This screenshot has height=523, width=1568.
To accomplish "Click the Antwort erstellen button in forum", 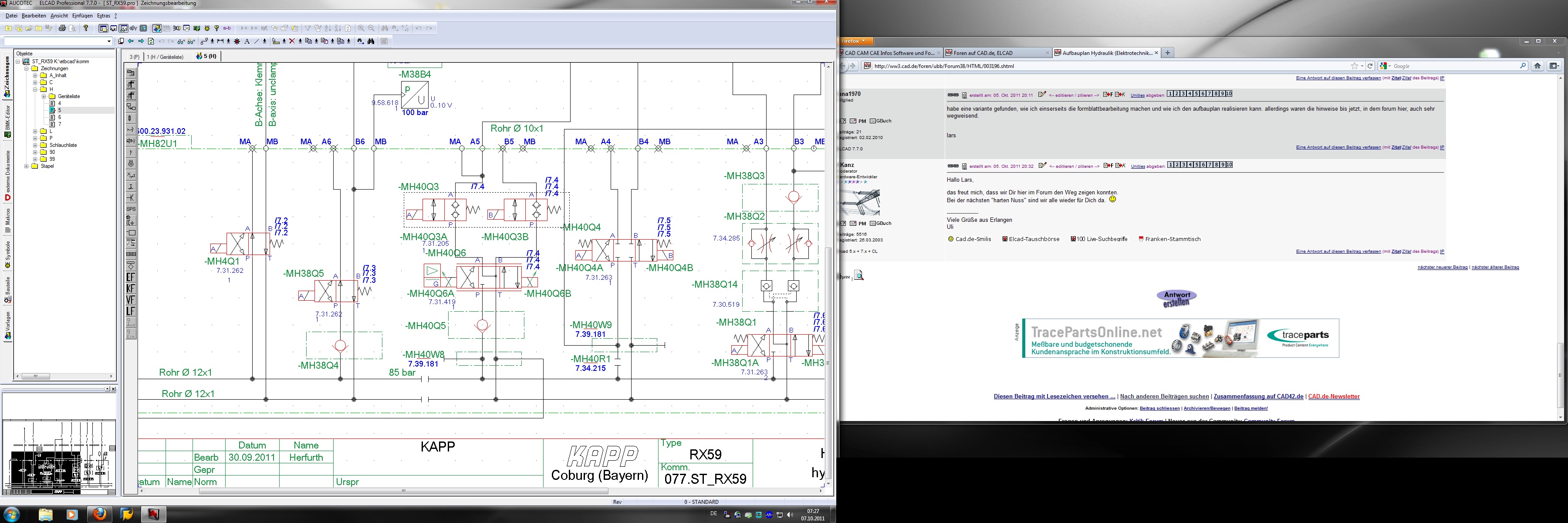I will pyautogui.click(x=1176, y=299).
